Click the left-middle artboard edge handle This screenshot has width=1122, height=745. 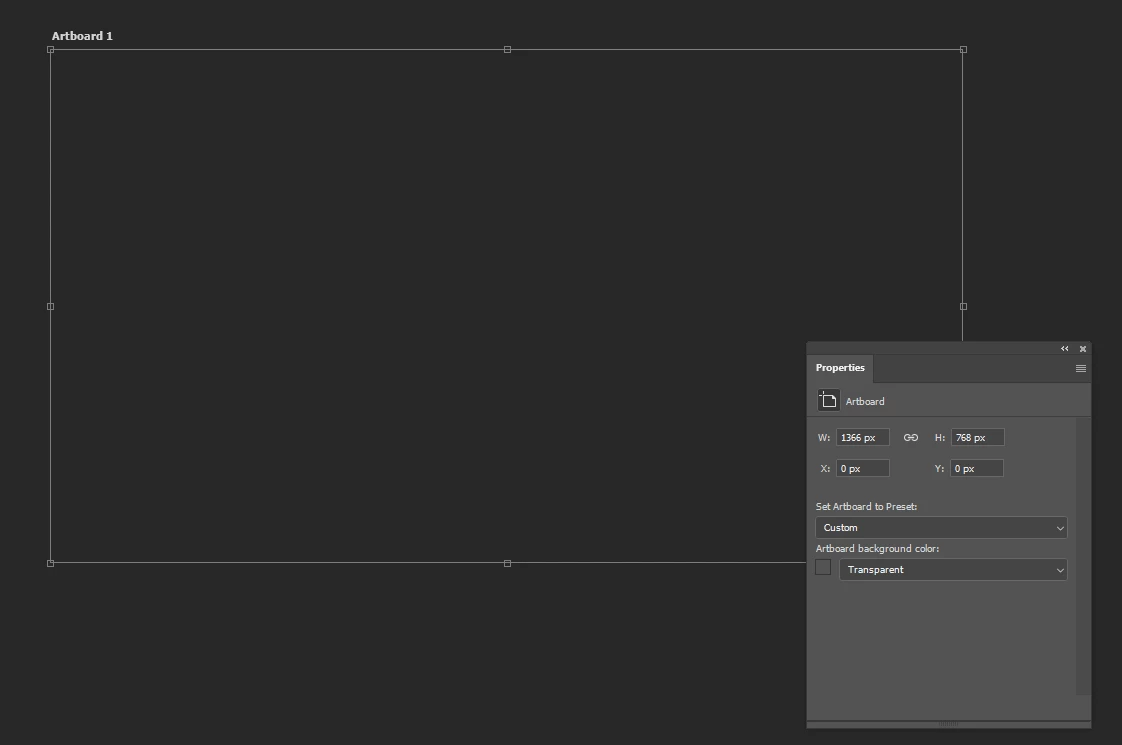[50, 306]
